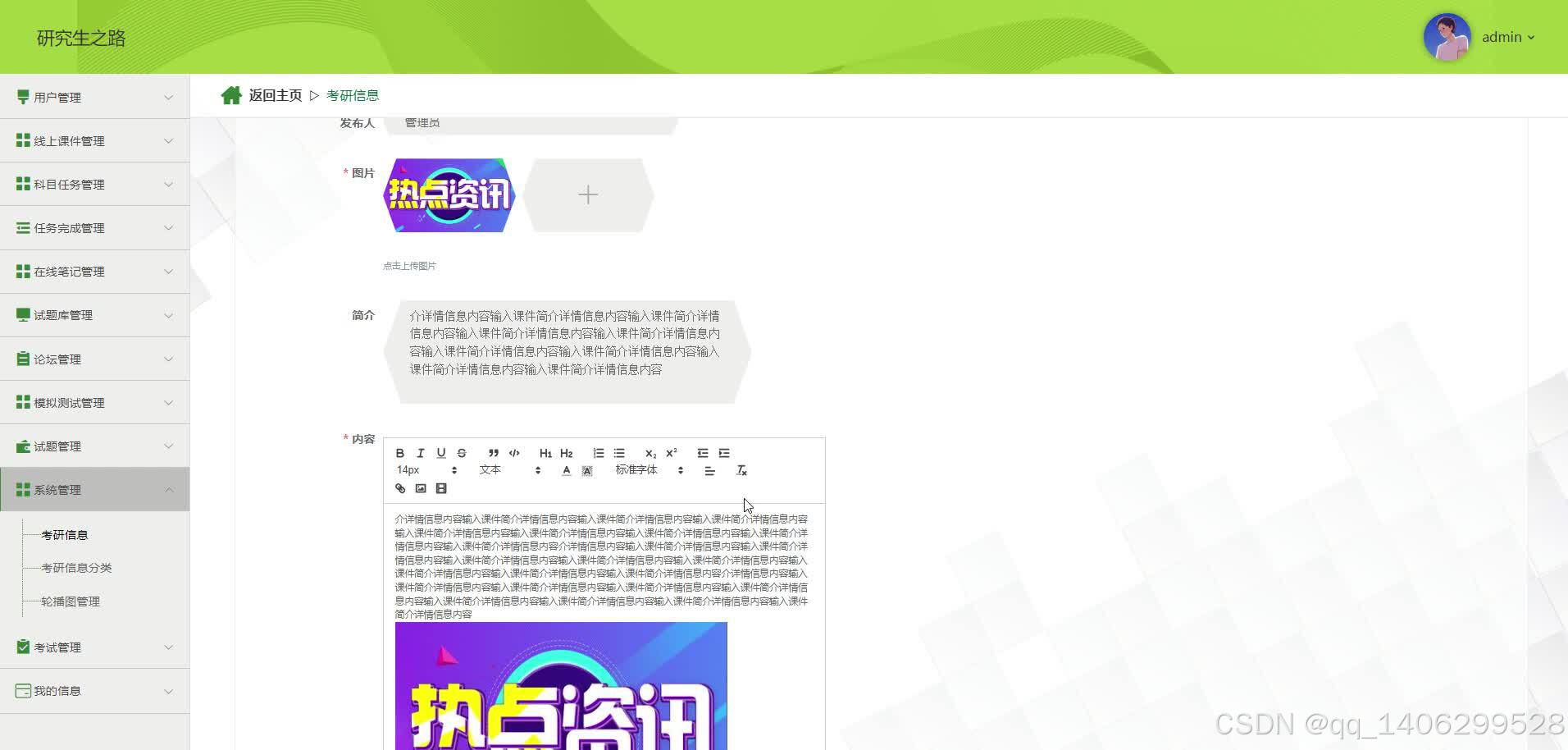The image size is (1568, 750).
Task: Apply subscript formatting
Action: click(x=650, y=453)
